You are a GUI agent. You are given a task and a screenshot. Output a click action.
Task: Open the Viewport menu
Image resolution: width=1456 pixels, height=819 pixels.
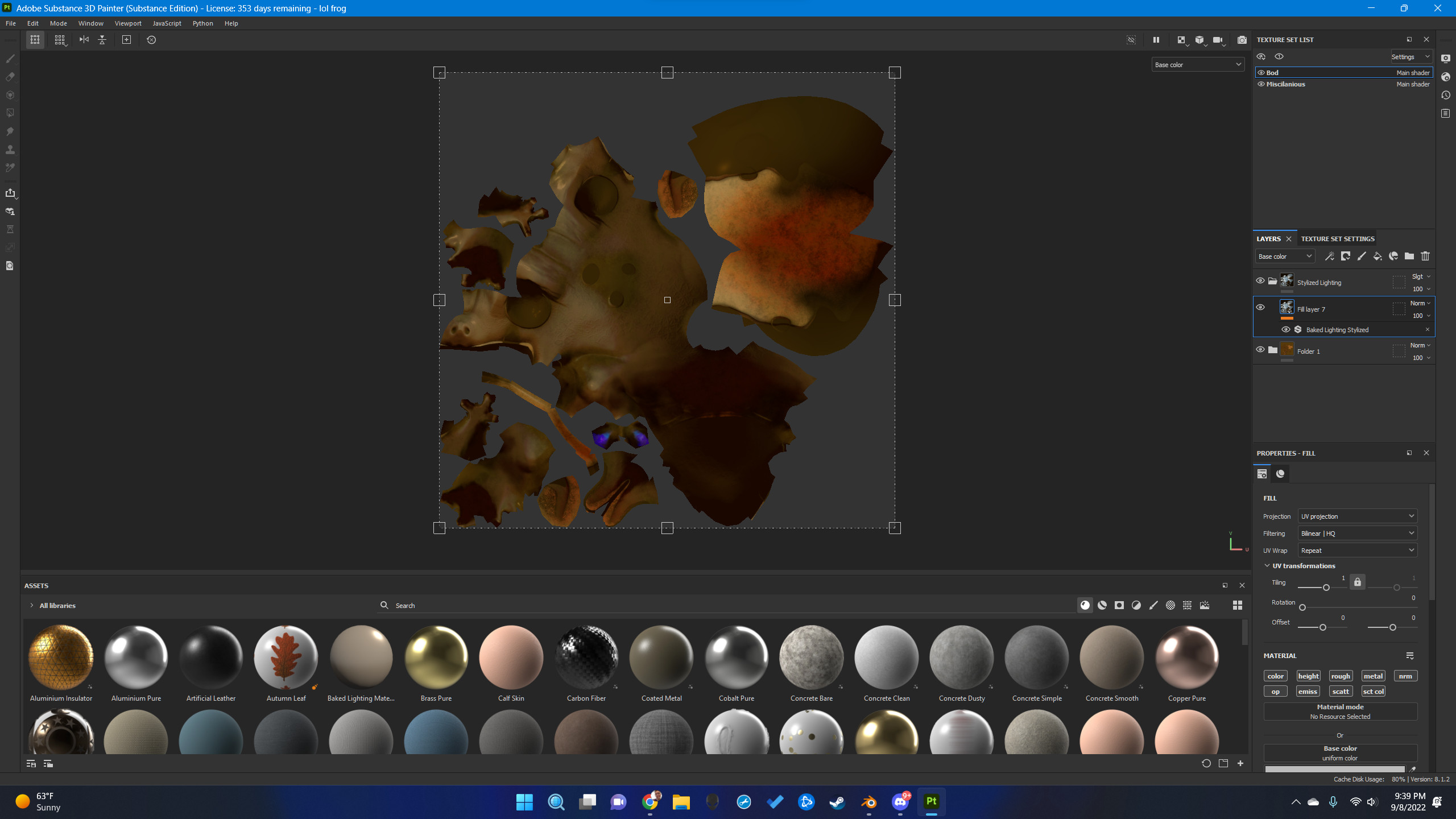click(x=127, y=23)
